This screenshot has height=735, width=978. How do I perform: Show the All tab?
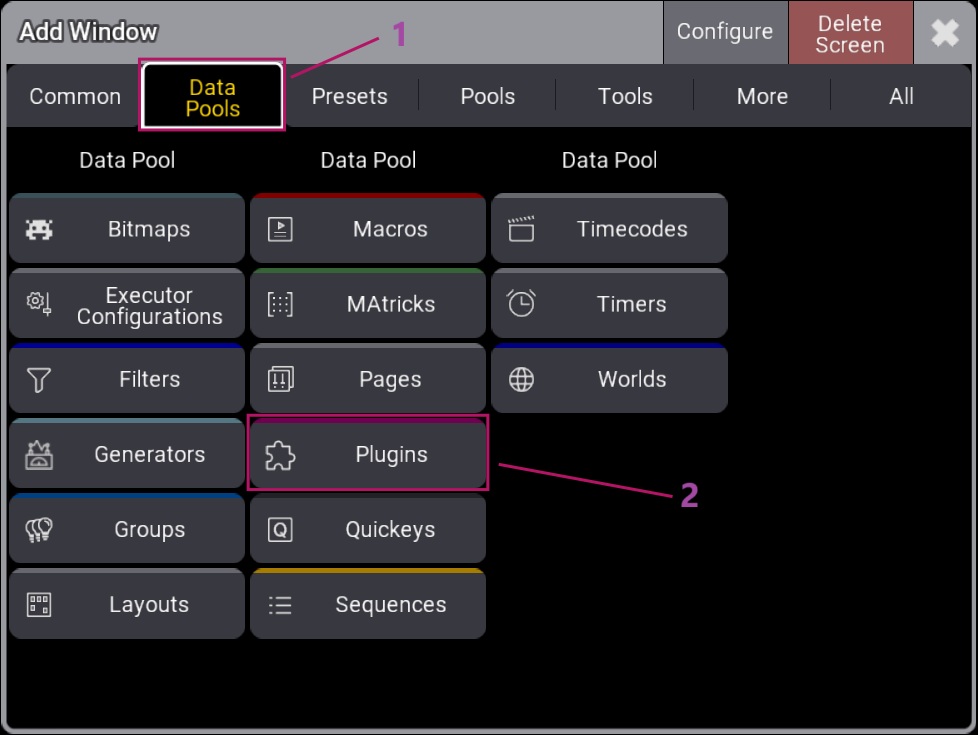901,96
